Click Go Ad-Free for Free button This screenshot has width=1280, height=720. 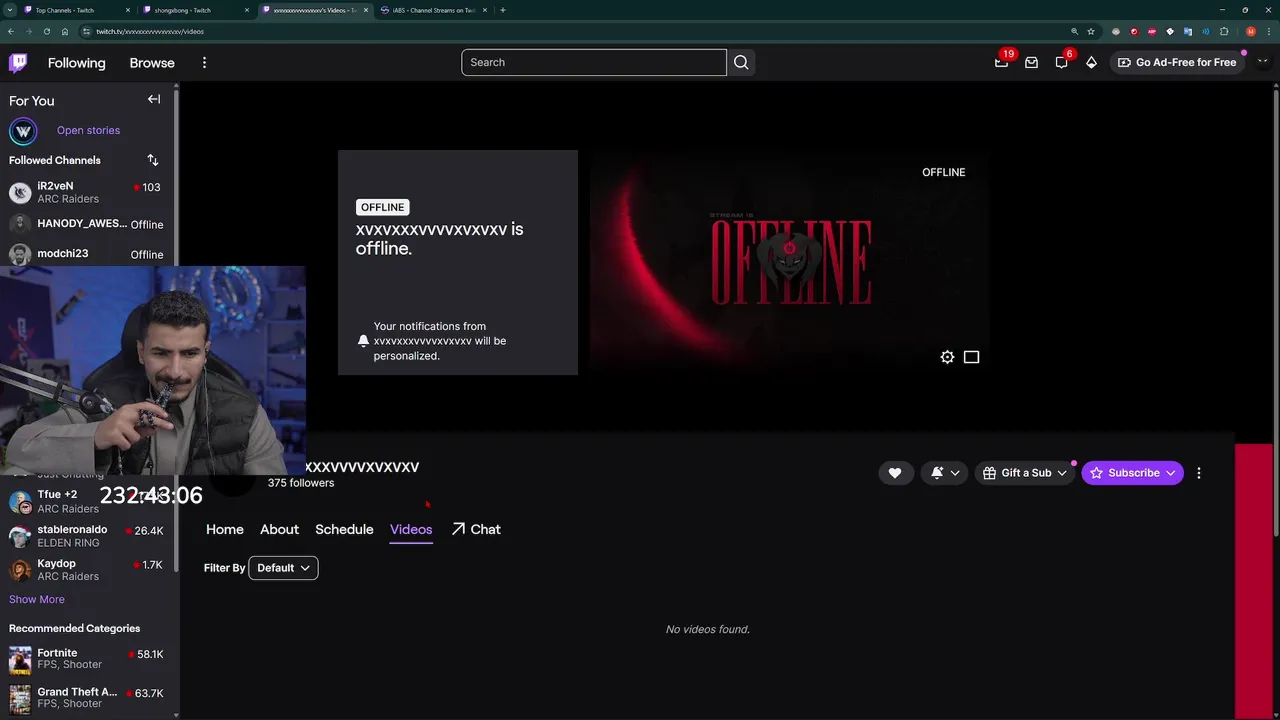pos(1176,62)
